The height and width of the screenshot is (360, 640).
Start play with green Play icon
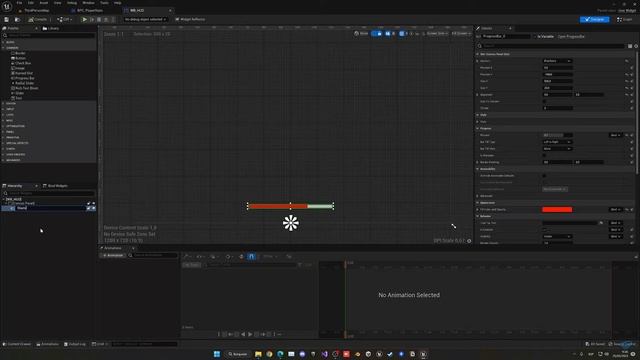click(84, 19)
